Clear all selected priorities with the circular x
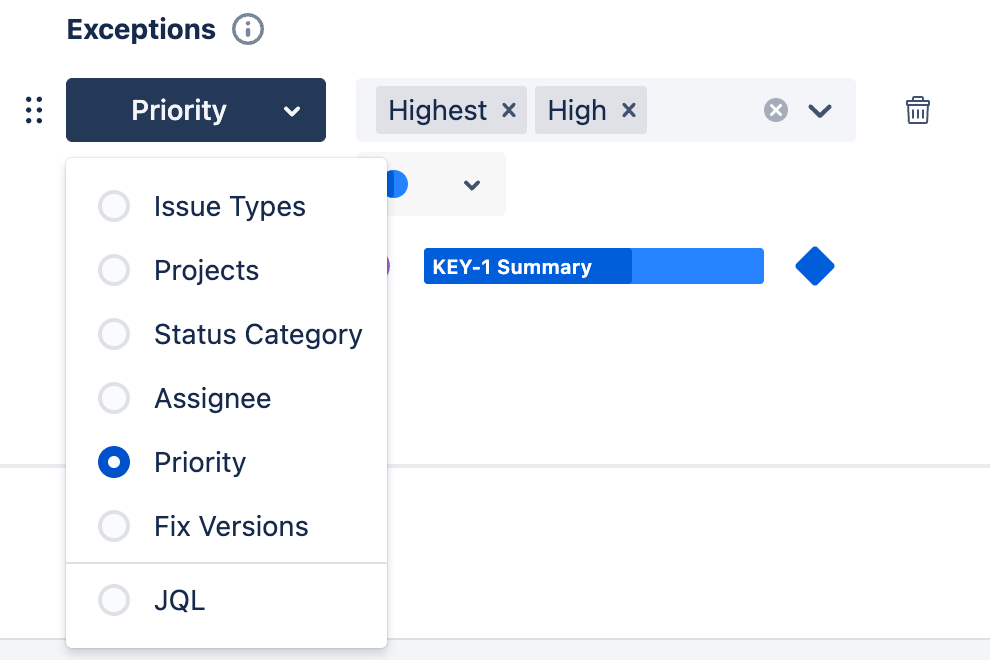This screenshot has width=990, height=660. click(776, 110)
